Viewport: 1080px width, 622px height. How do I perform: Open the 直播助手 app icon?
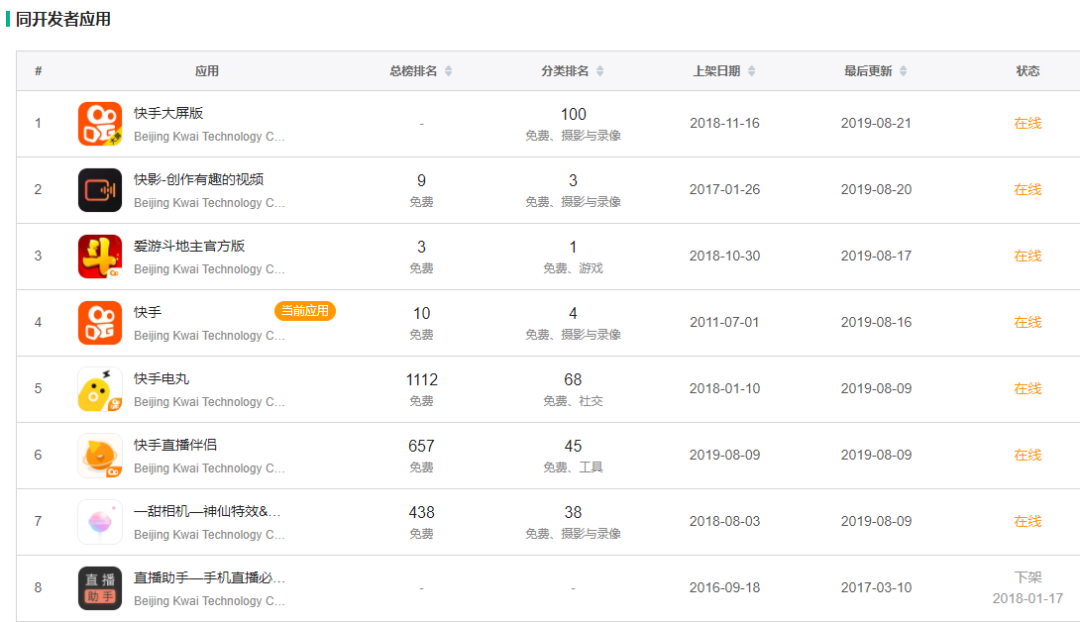point(100,588)
